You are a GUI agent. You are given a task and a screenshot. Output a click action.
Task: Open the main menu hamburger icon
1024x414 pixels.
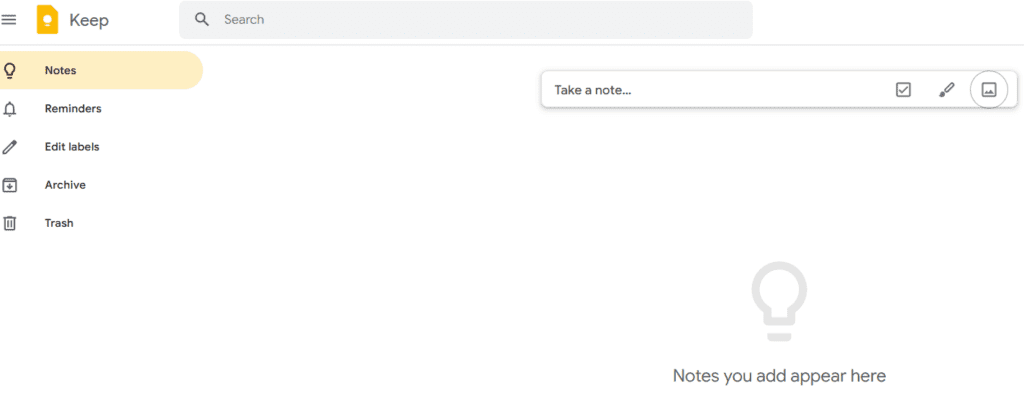click(x=9, y=20)
